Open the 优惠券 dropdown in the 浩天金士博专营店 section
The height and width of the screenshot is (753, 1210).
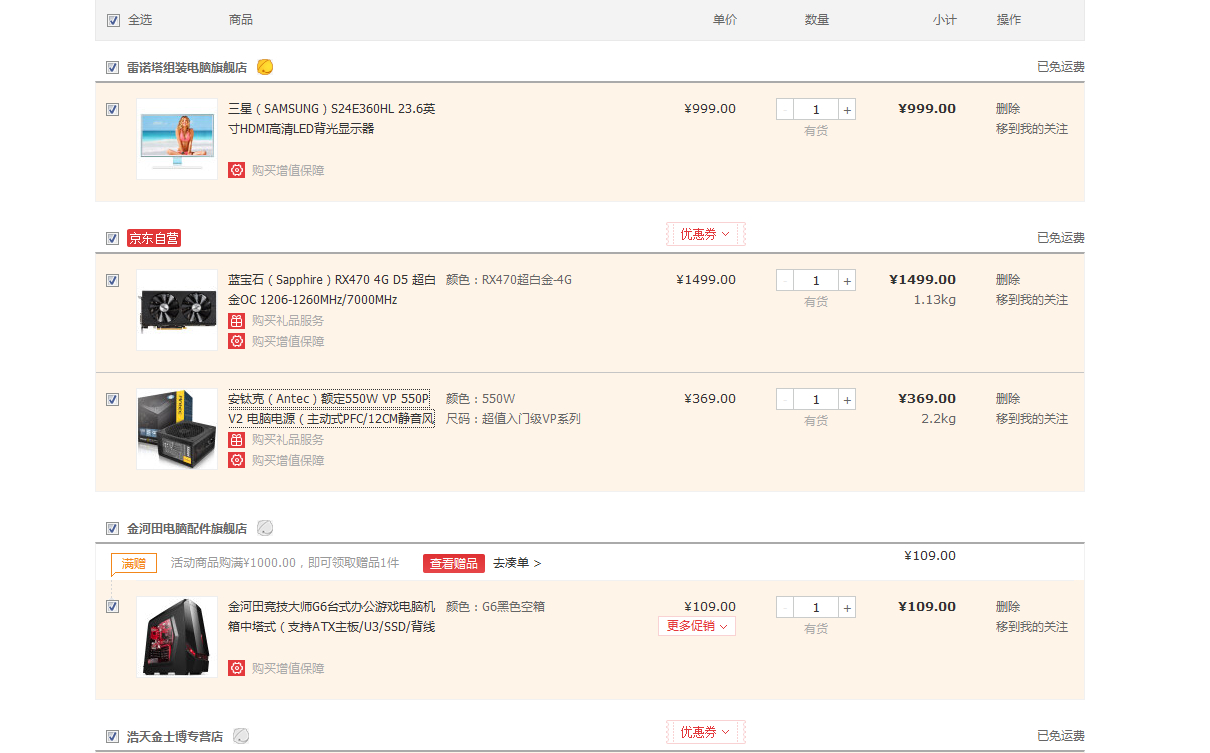click(706, 732)
